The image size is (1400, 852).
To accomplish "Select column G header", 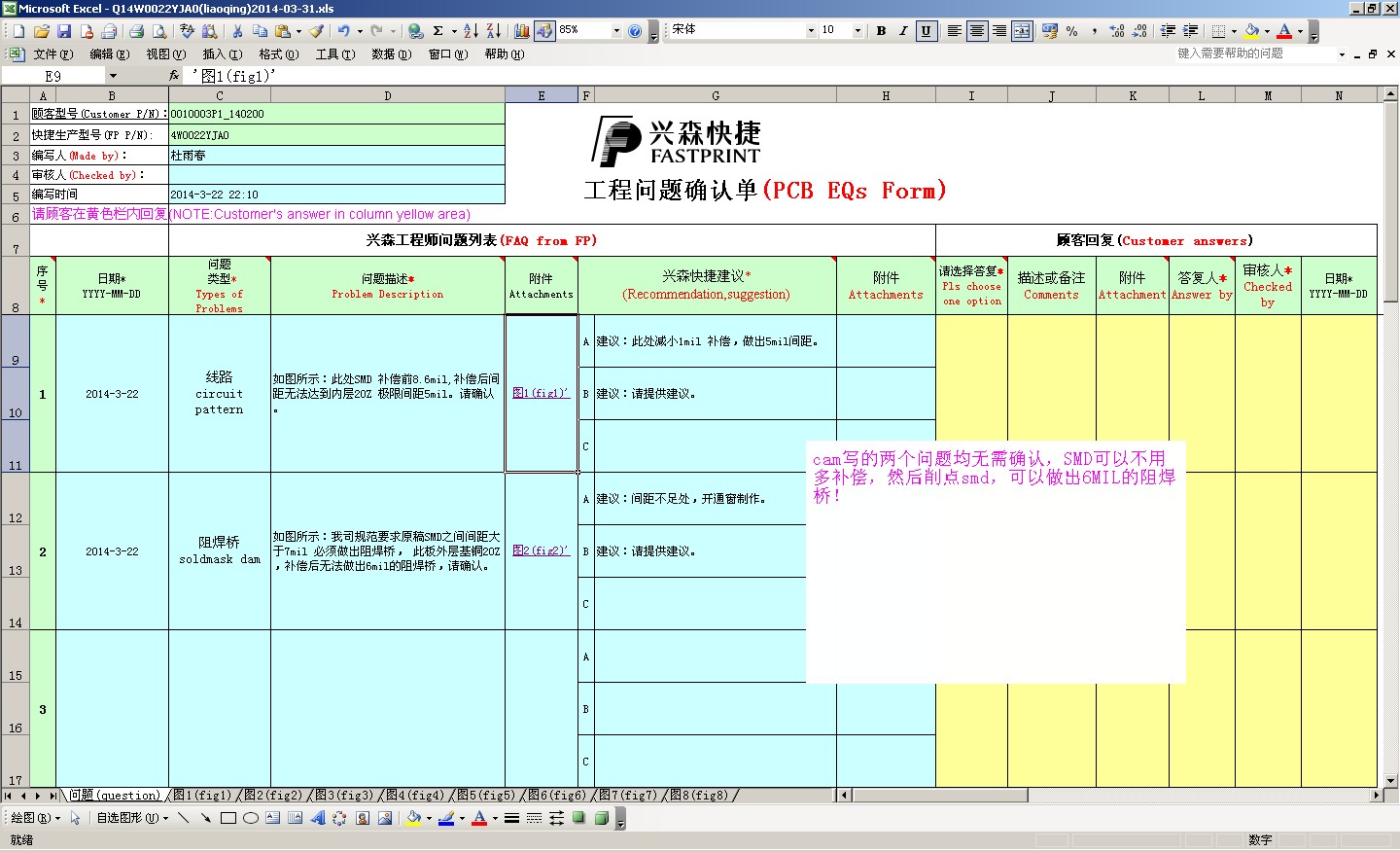I will click(716, 95).
